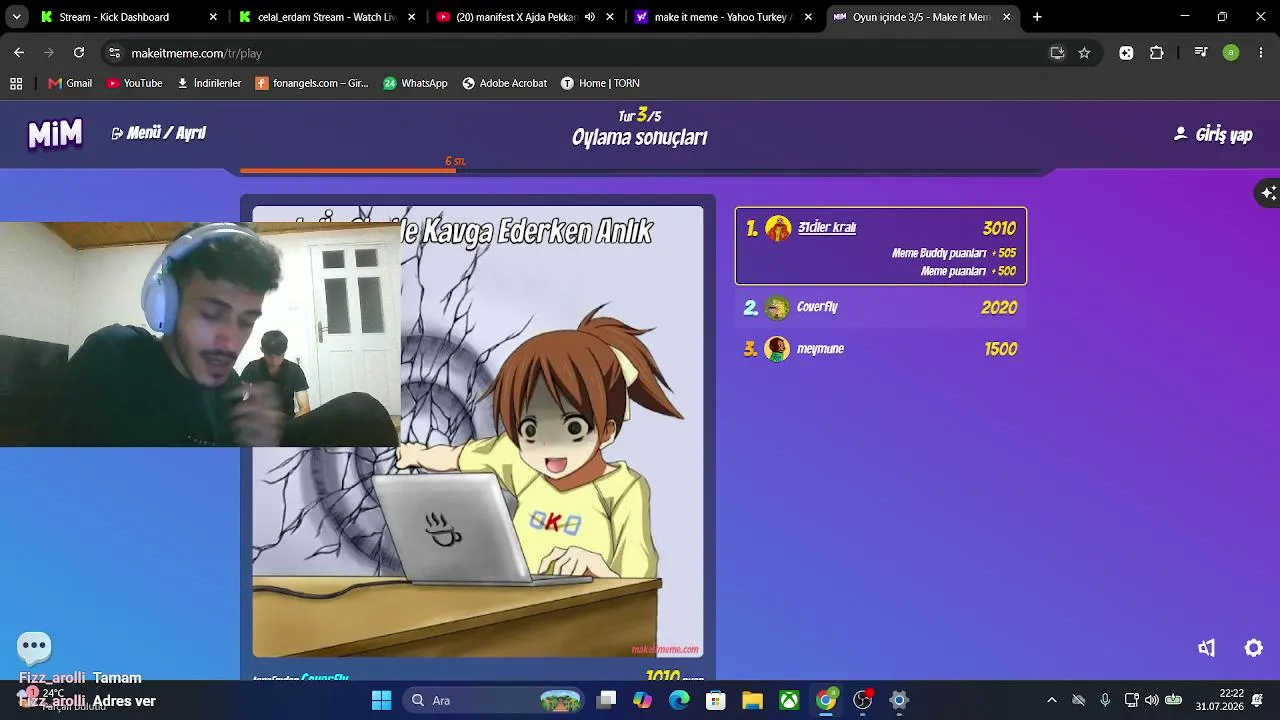Screen dimensions: 1280x720
Task: Bookmark this page with star icon
Action: pyautogui.click(x=1084, y=53)
